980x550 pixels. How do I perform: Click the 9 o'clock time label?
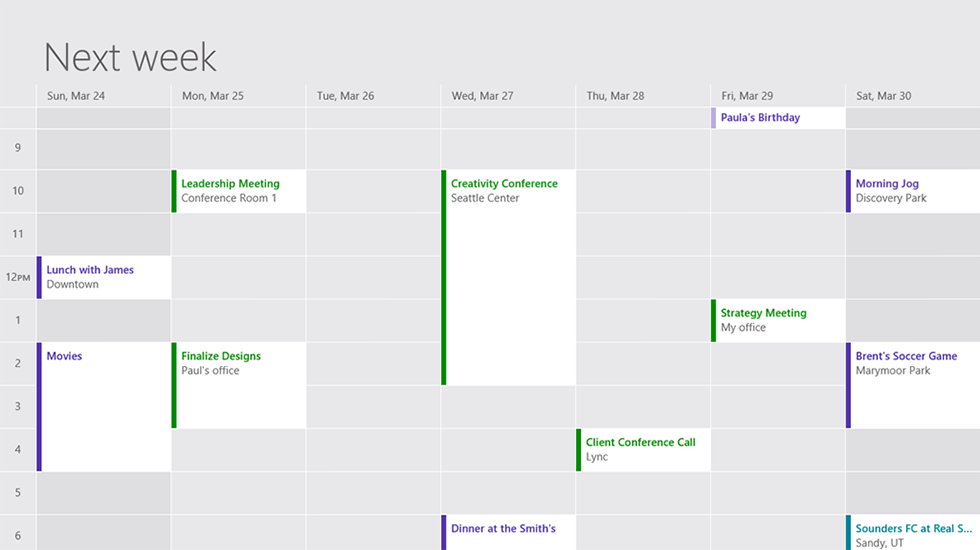tap(18, 148)
